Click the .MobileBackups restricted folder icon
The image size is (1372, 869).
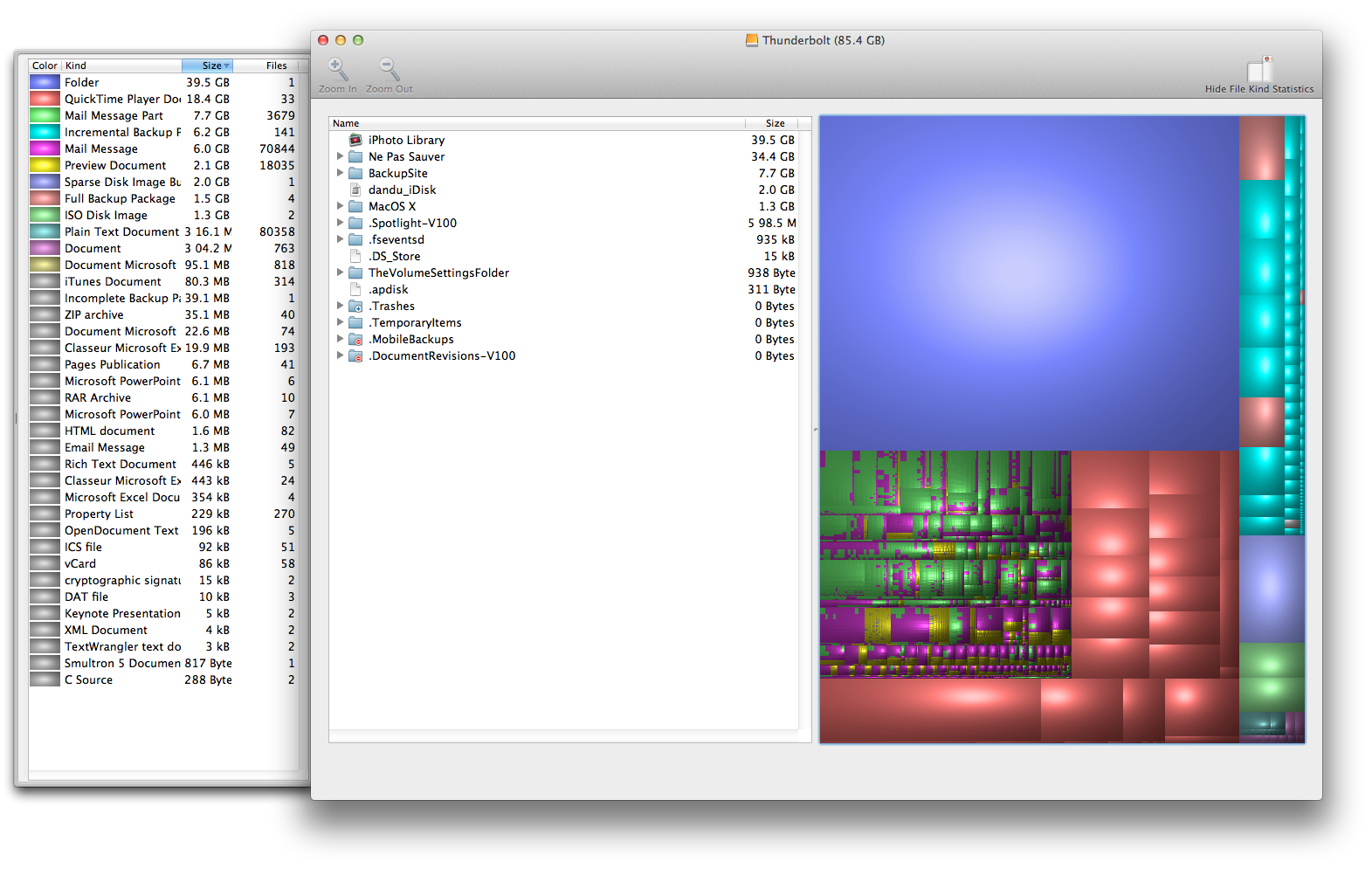click(x=355, y=340)
